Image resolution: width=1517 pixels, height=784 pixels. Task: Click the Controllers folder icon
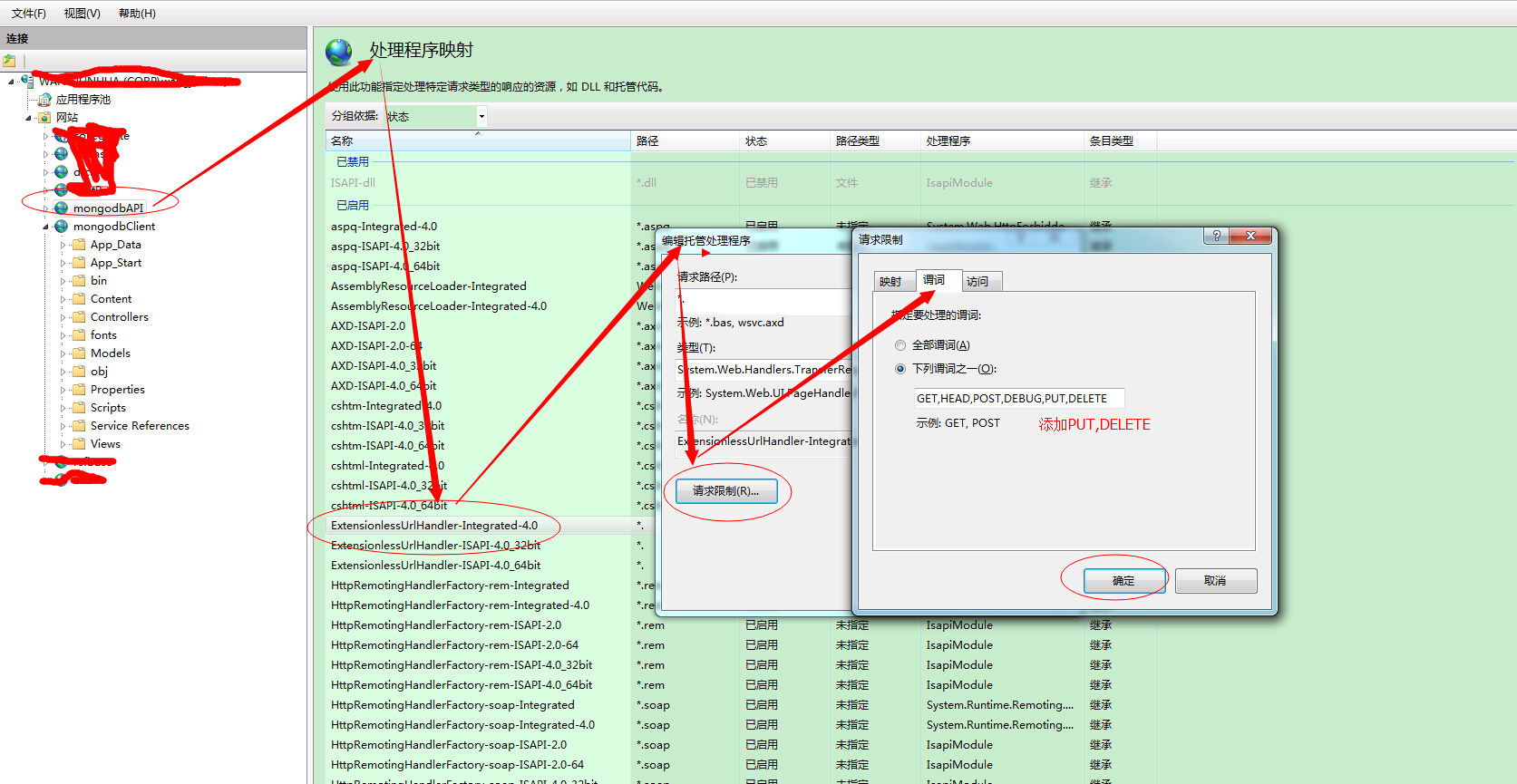point(79,317)
